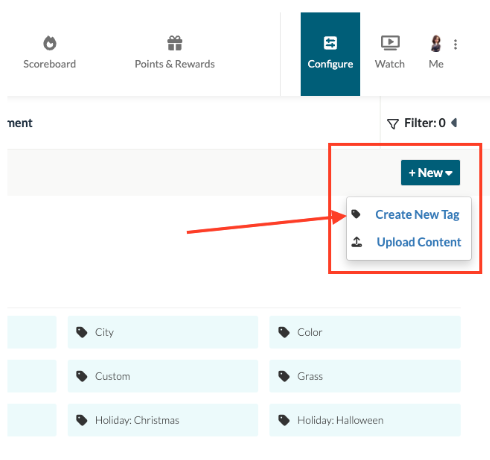Open the Me profile avatar
This screenshot has height=460, width=490.
click(x=436, y=43)
